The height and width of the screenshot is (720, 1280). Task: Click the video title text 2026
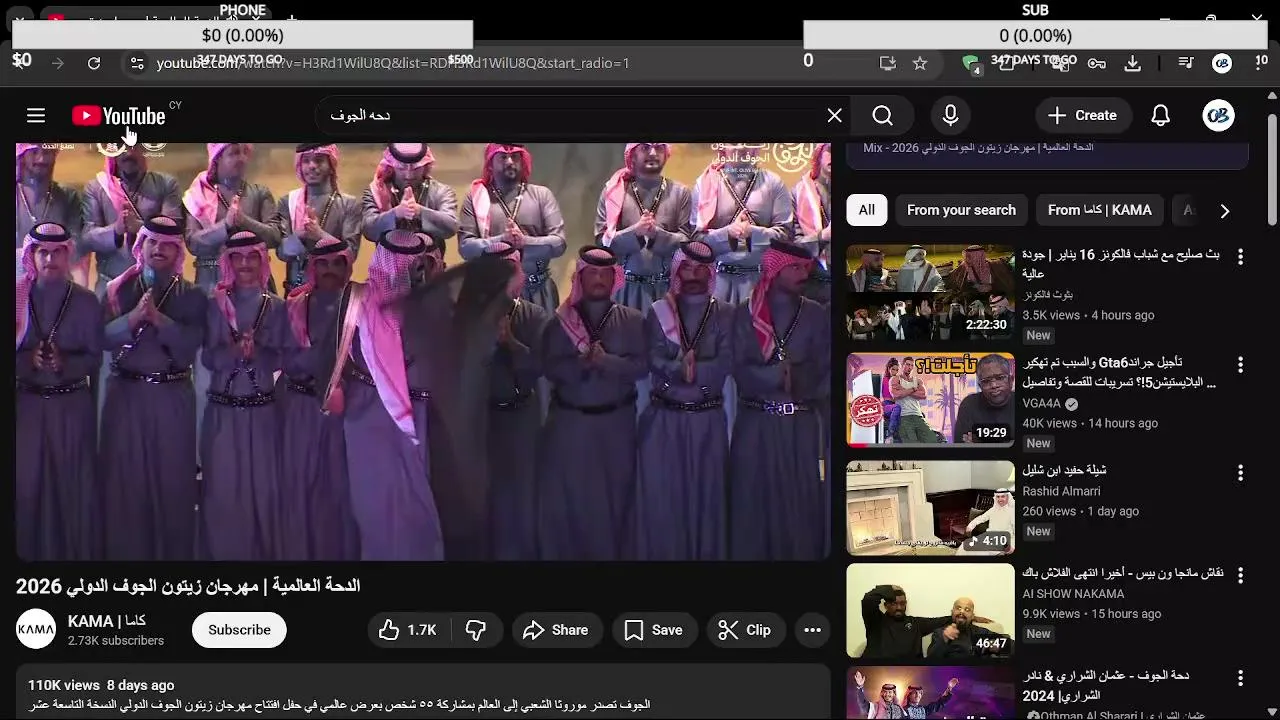[x=188, y=585]
